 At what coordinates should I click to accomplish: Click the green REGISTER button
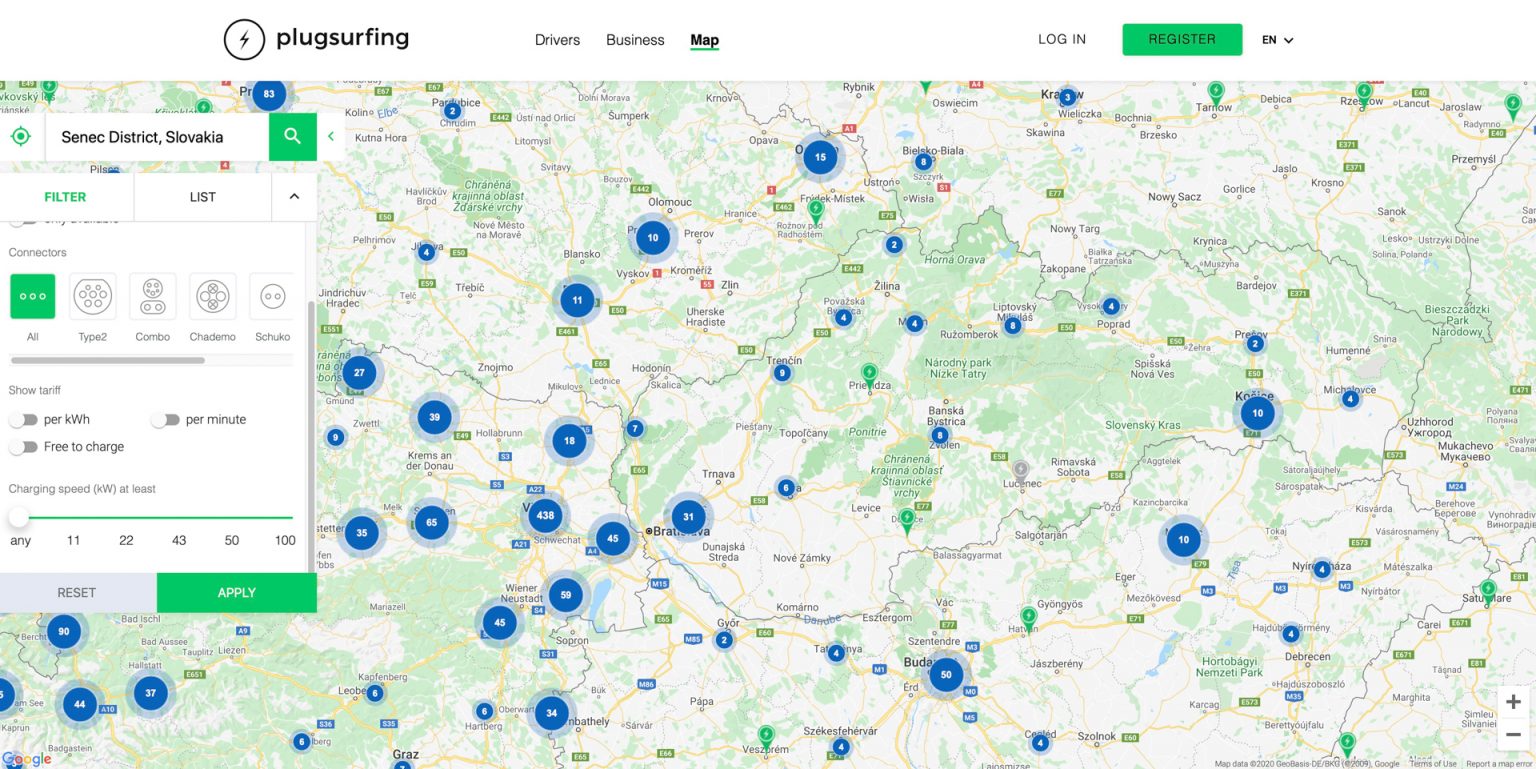click(x=1182, y=39)
